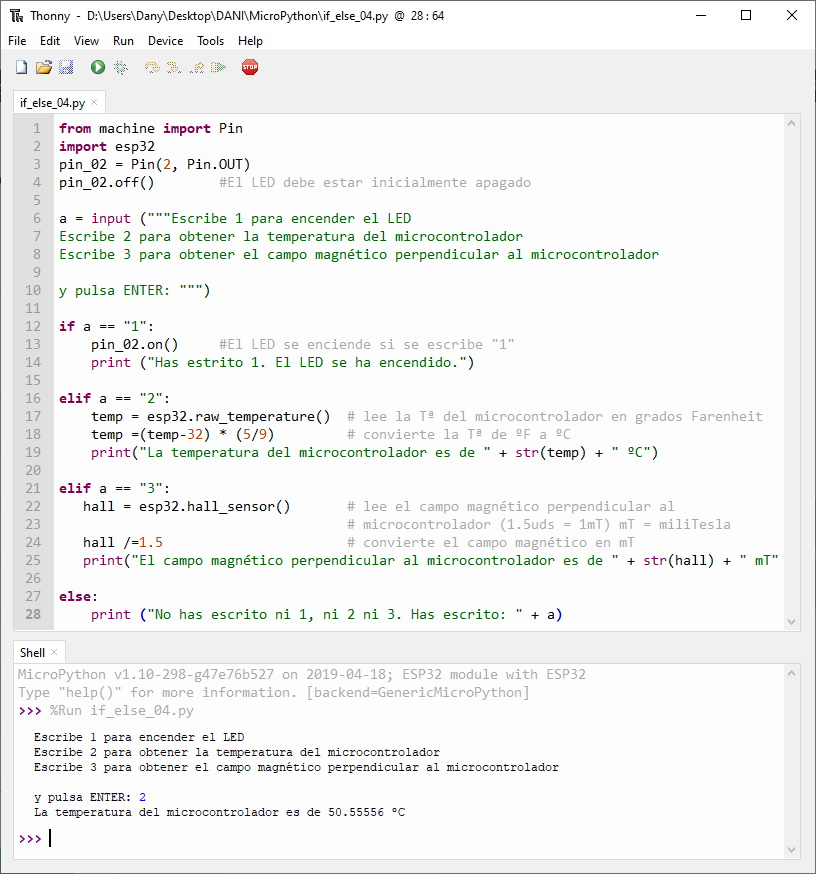Stop the backend with red STOP icon
This screenshot has height=874, width=816.
[x=250, y=67]
